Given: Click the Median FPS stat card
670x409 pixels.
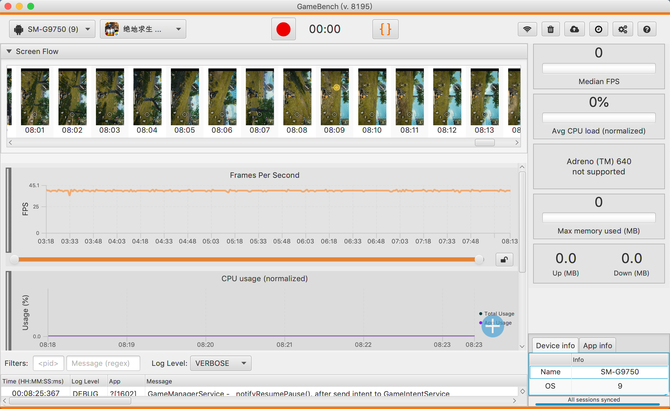Looking at the screenshot, I should pyautogui.click(x=599, y=66).
